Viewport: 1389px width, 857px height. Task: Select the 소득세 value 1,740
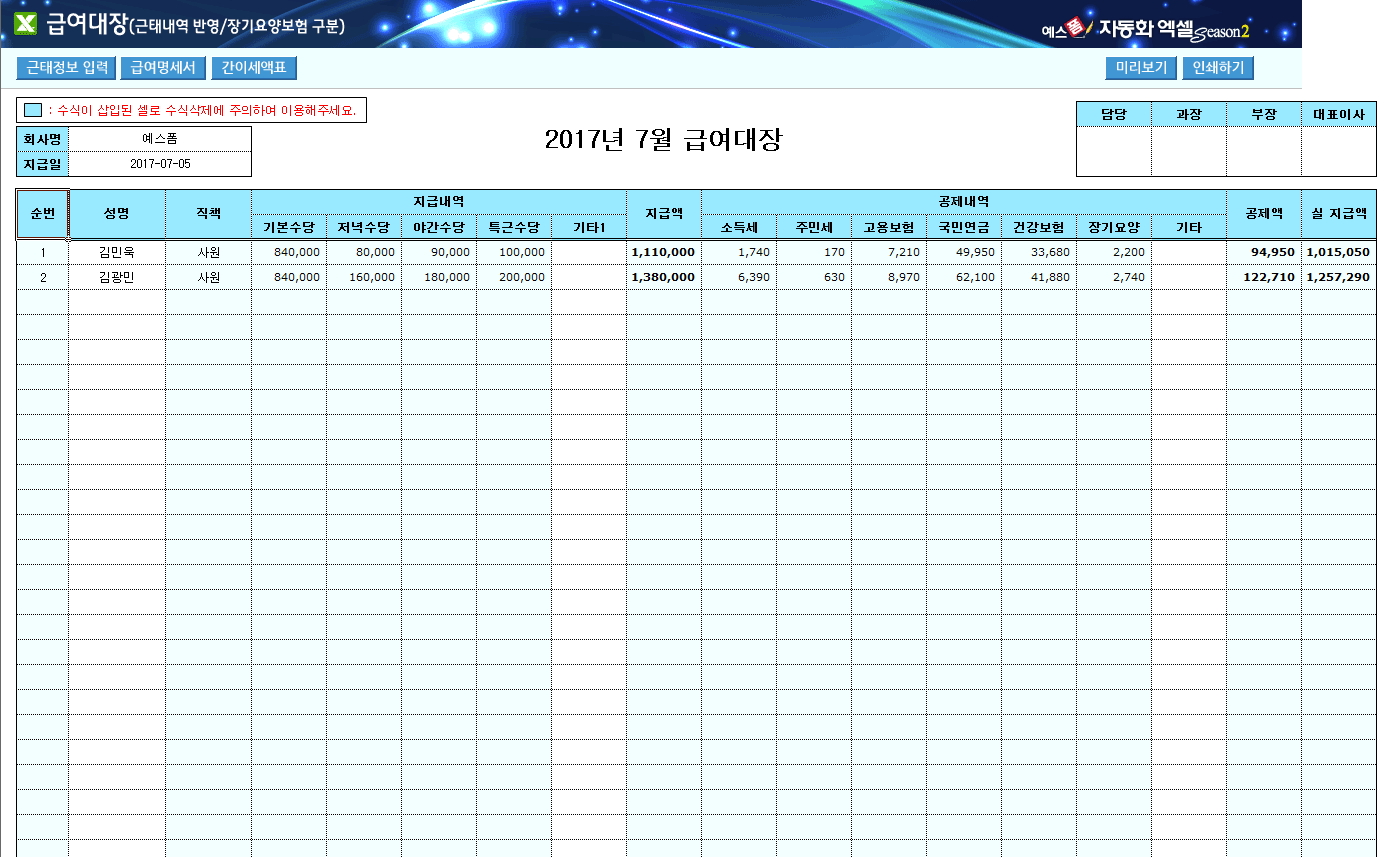(739, 252)
